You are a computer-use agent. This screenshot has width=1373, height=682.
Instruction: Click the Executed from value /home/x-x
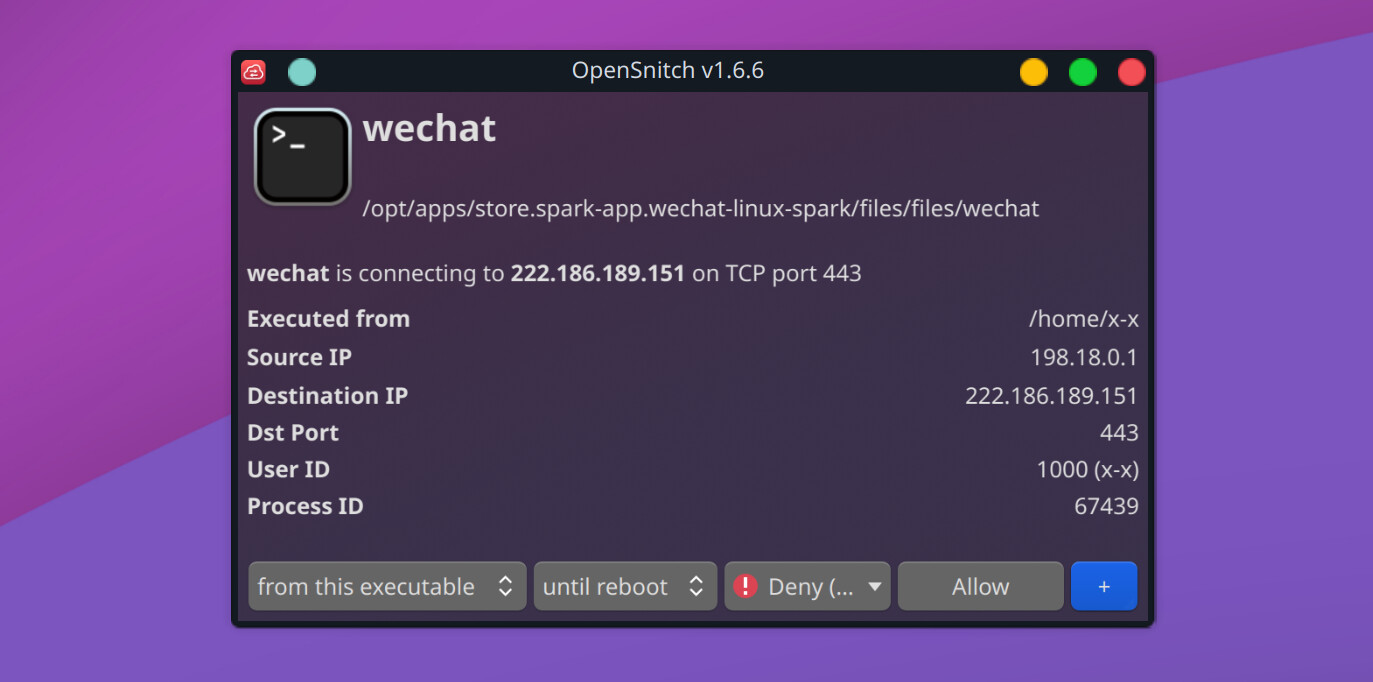point(1084,320)
